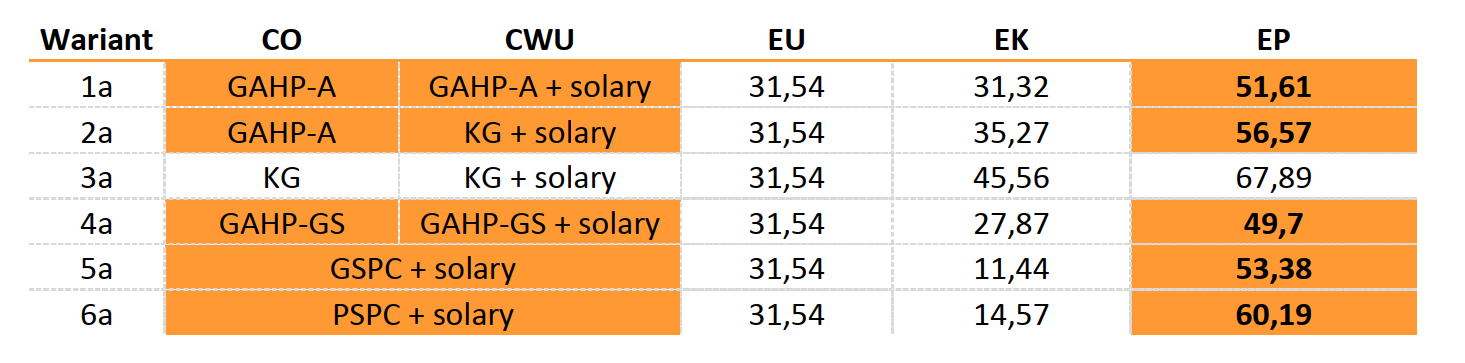Click the bold EP value 49,7
Viewport: 1465px width, 363px height.
tap(1274, 223)
